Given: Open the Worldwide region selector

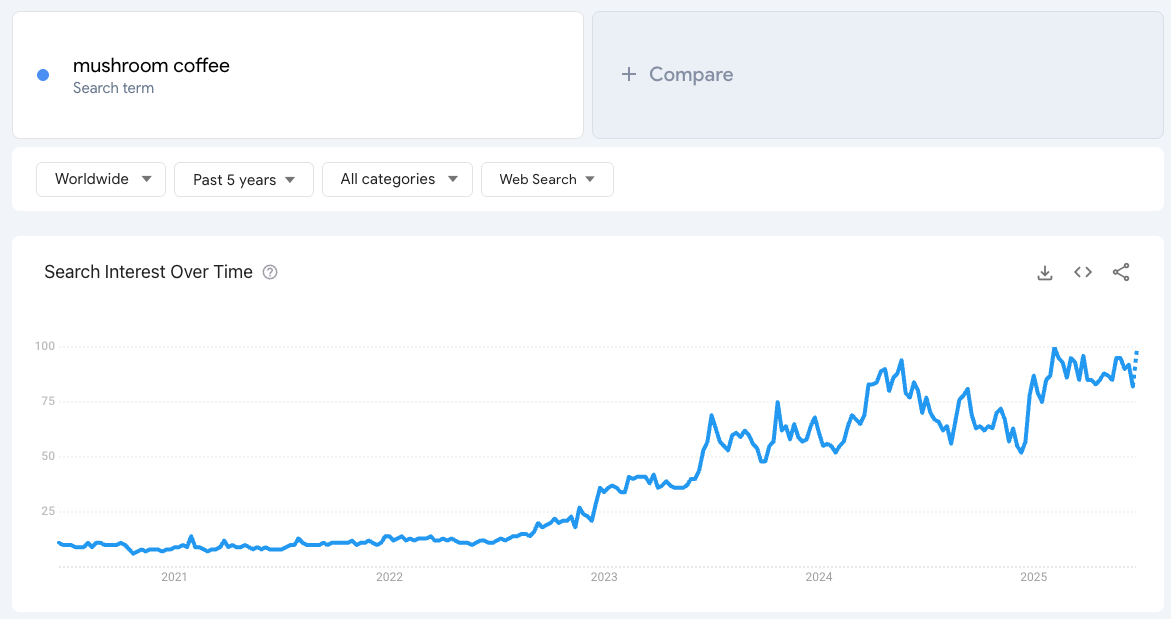Looking at the screenshot, I should pyautogui.click(x=100, y=179).
